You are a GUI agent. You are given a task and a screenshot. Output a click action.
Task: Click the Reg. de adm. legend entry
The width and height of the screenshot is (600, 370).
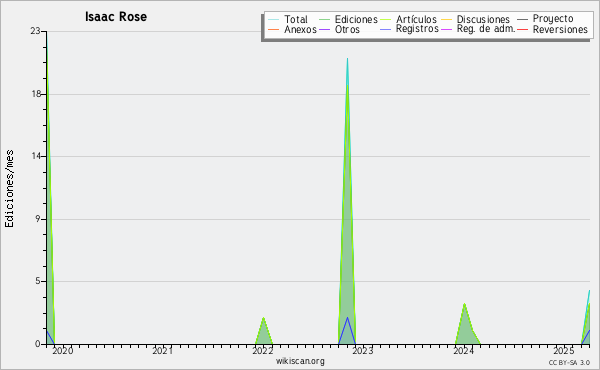pyautogui.click(x=478, y=29)
